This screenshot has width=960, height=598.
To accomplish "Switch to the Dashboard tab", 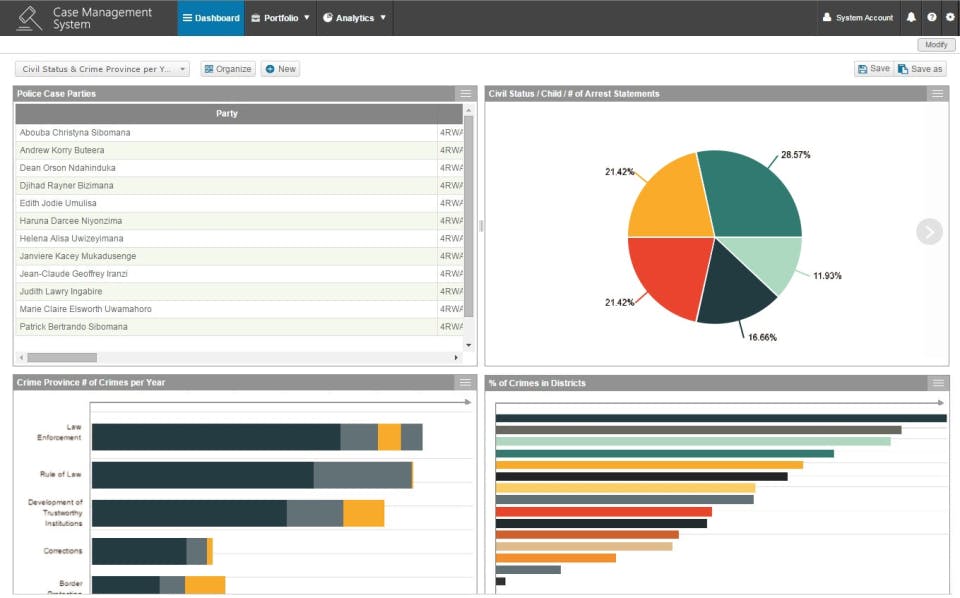I will pyautogui.click(x=210, y=17).
